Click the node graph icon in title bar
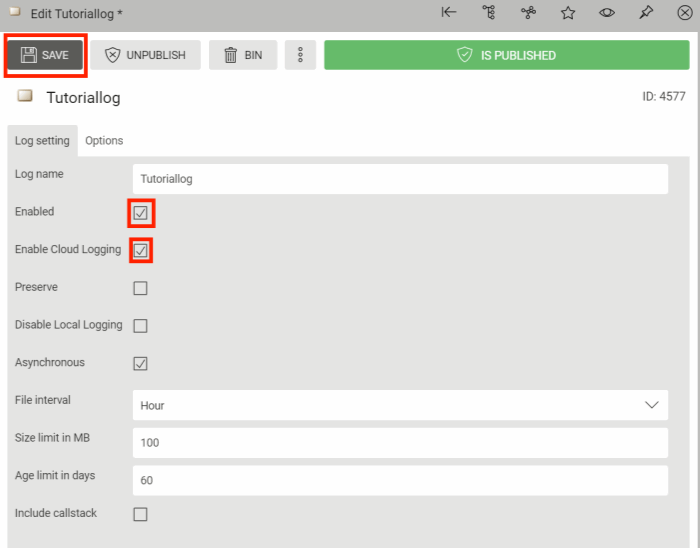The height and width of the screenshot is (548, 700). pos(529,13)
